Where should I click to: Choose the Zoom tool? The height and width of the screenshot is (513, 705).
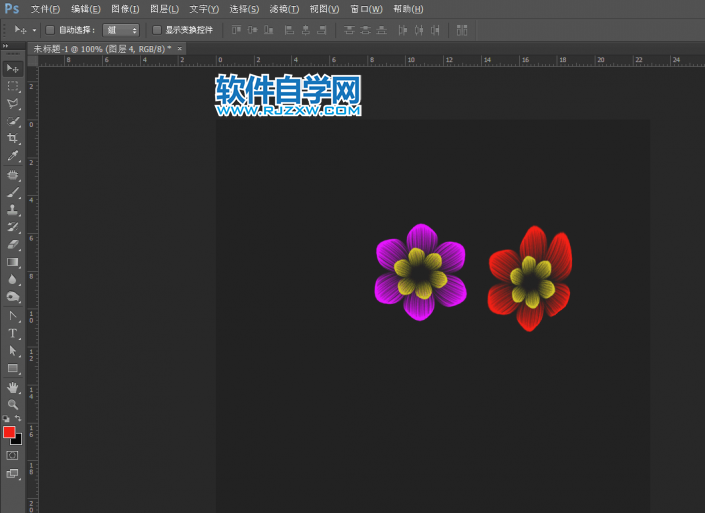(x=13, y=404)
